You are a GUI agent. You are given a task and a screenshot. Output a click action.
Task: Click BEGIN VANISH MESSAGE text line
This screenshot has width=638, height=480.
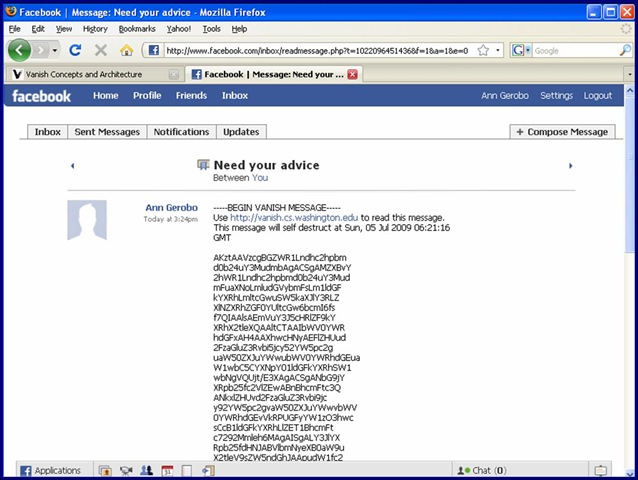coord(277,207)
